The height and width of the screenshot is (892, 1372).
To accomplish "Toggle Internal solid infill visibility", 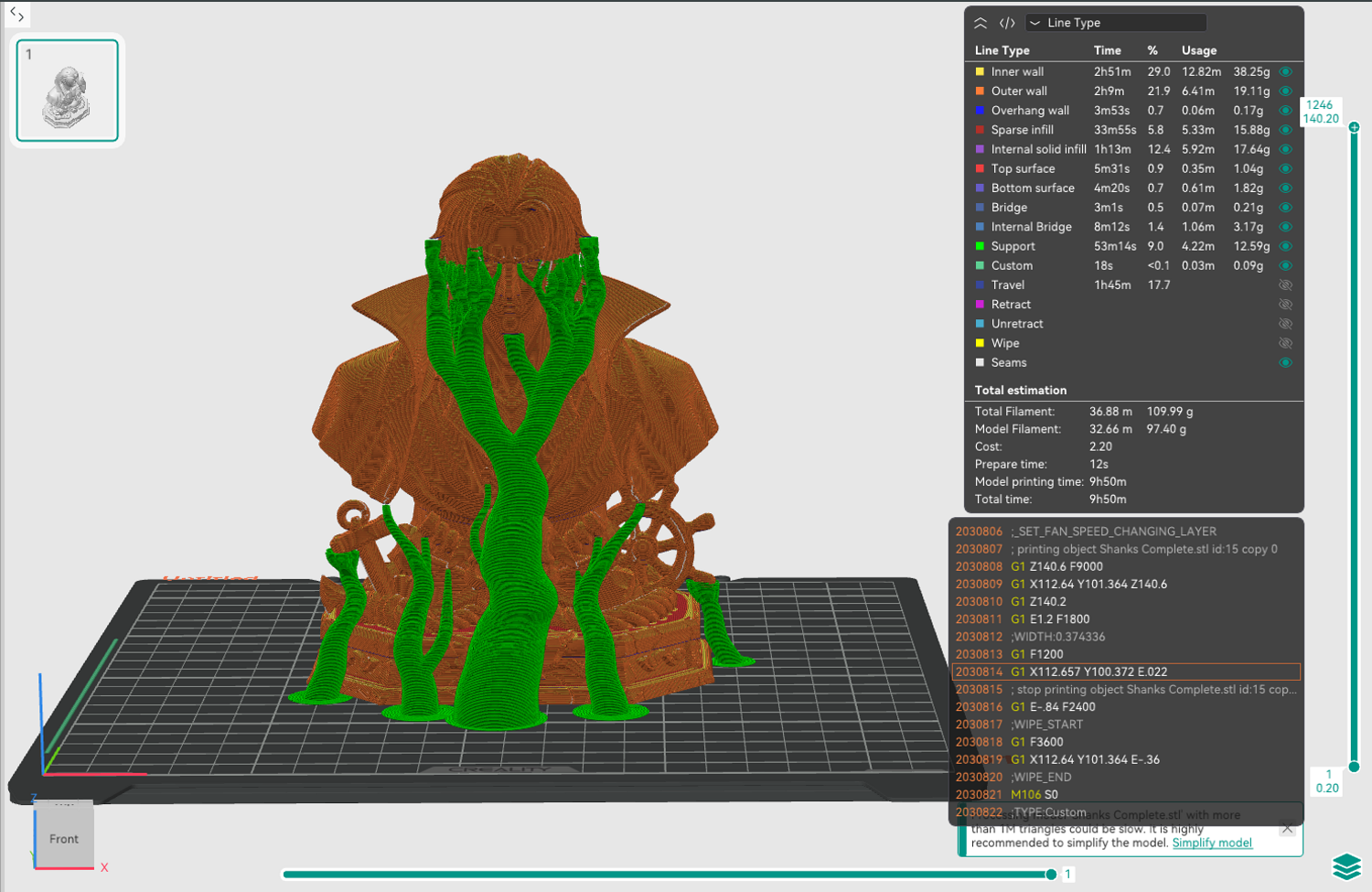I will tap(1285, 149).
